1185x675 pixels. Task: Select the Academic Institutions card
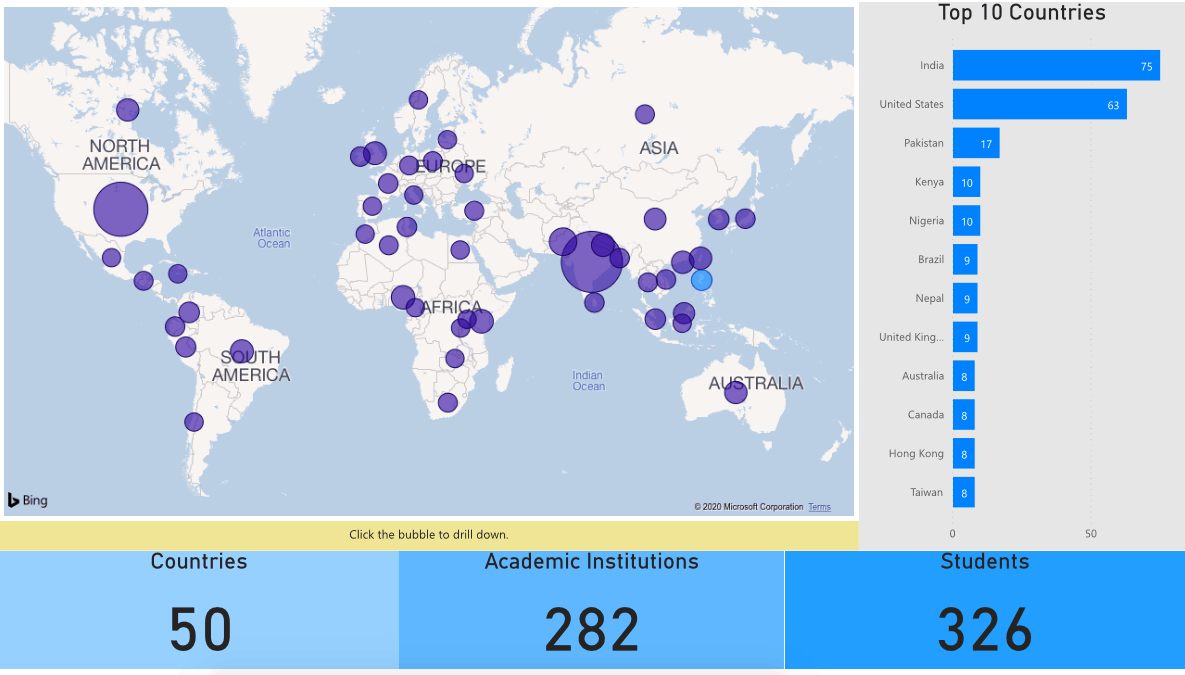coord(591,610)
